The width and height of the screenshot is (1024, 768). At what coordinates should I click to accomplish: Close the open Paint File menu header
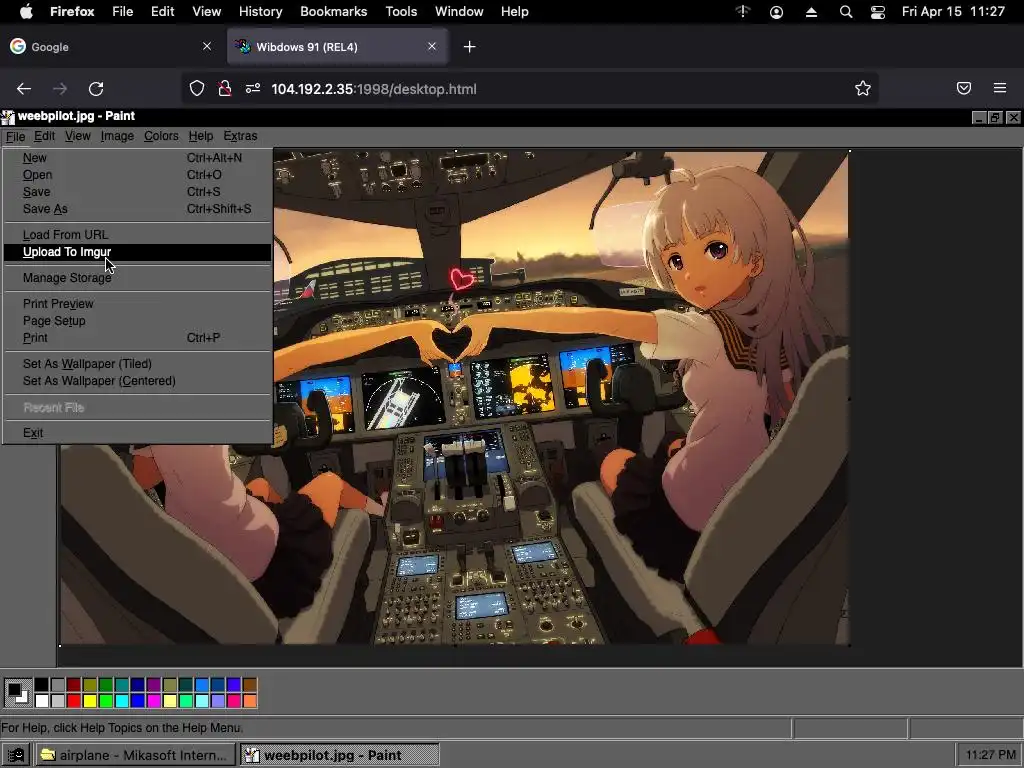coord(15,136)
